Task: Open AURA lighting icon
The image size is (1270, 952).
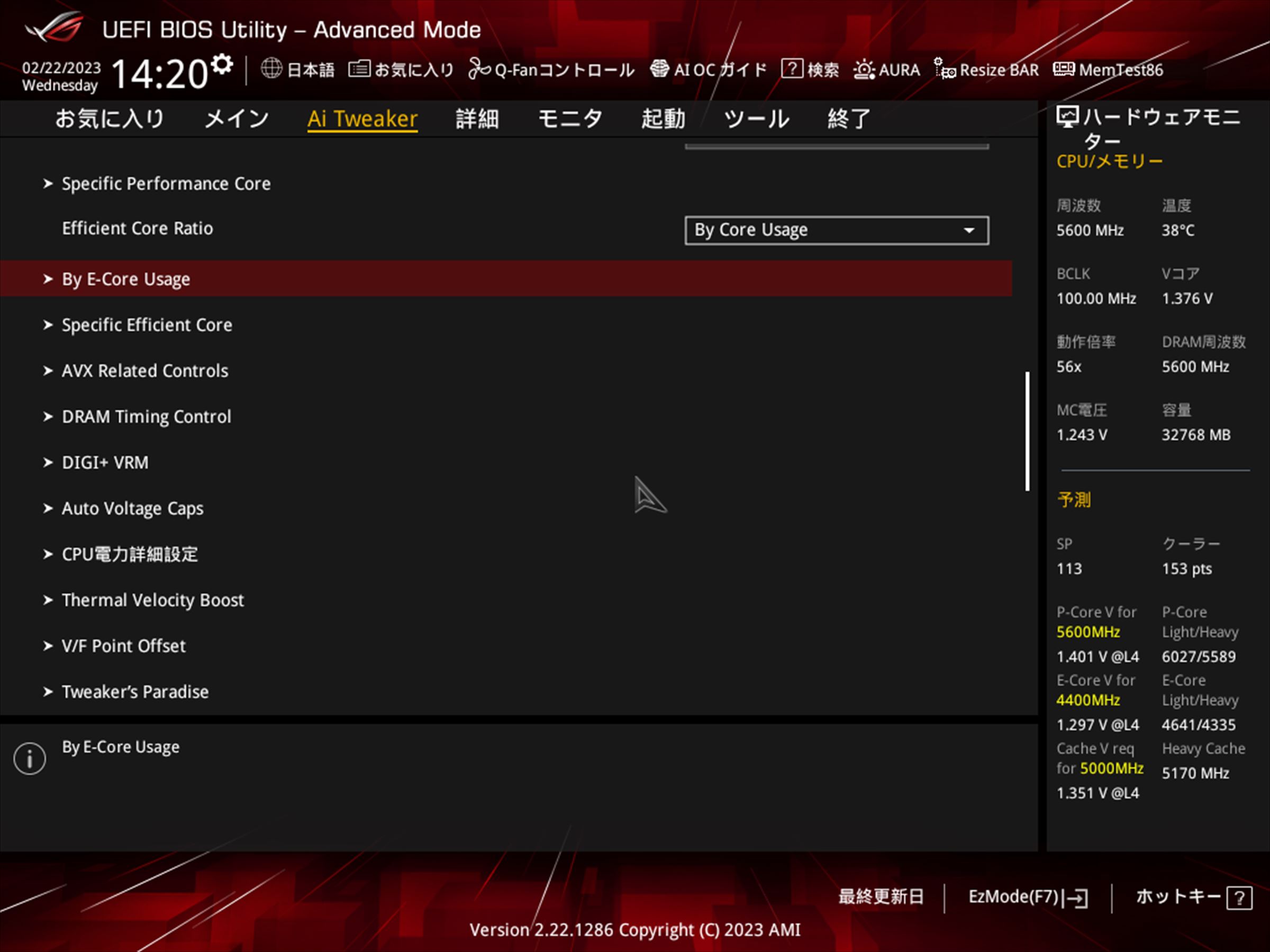Action: click(864, 69)
